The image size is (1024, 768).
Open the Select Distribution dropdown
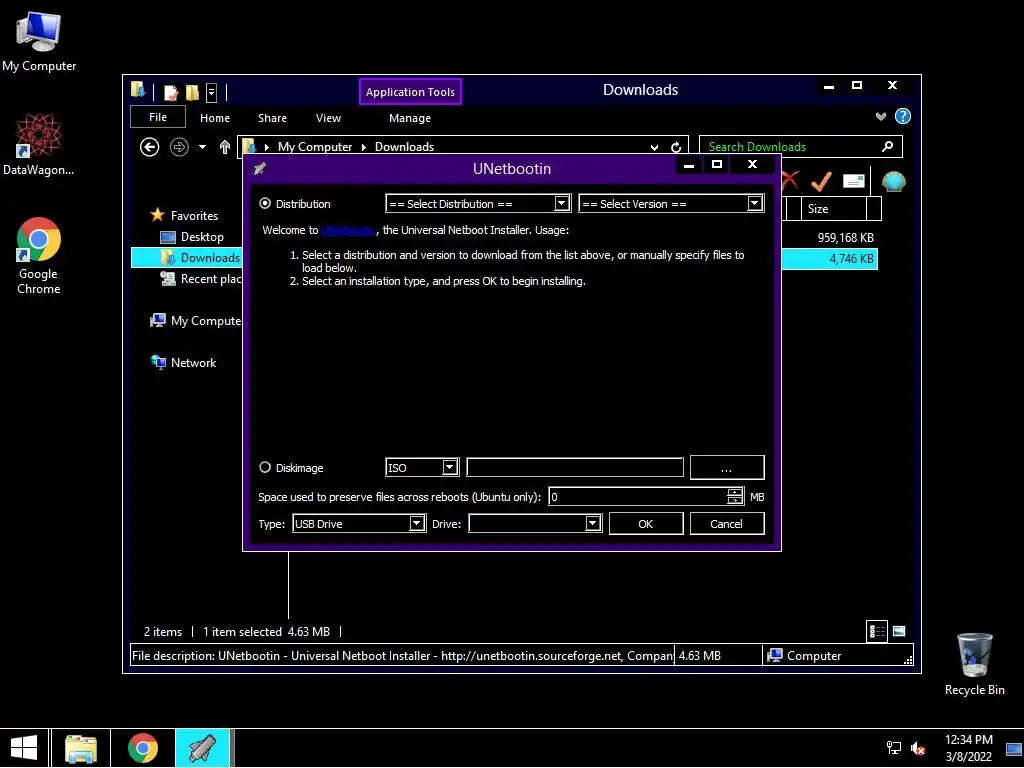point(478,204)
